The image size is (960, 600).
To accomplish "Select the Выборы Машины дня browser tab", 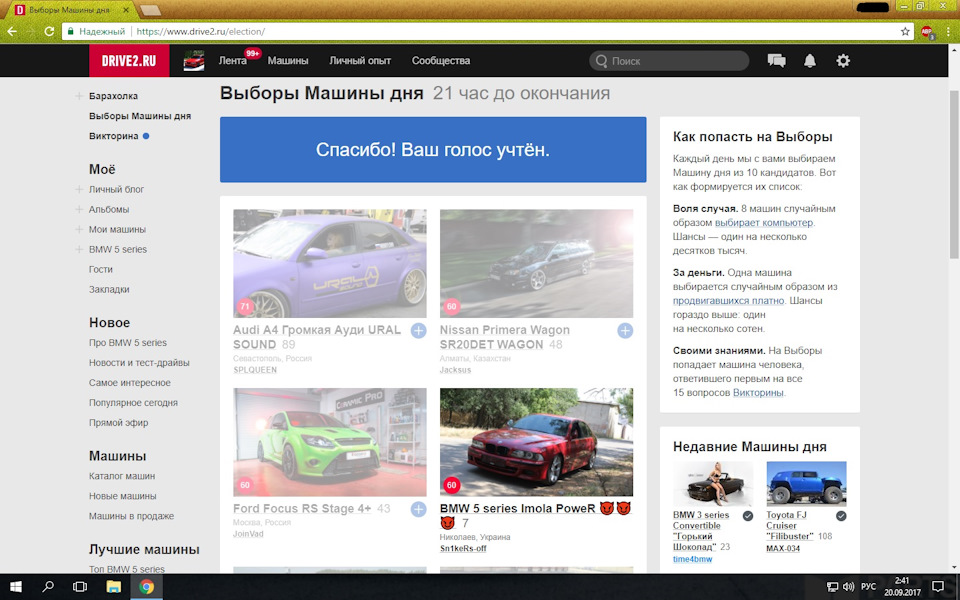I will click(x=70, y=10).
